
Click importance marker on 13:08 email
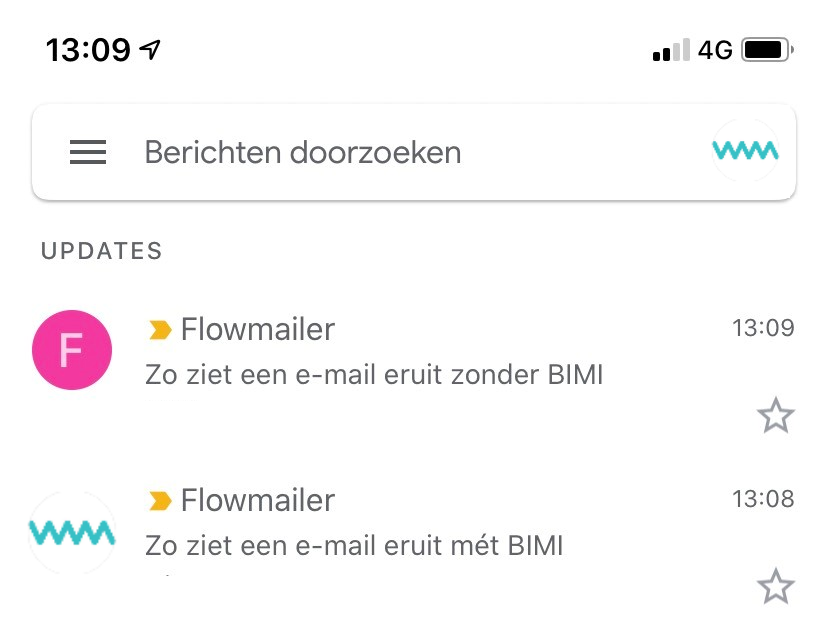point(159,500)
